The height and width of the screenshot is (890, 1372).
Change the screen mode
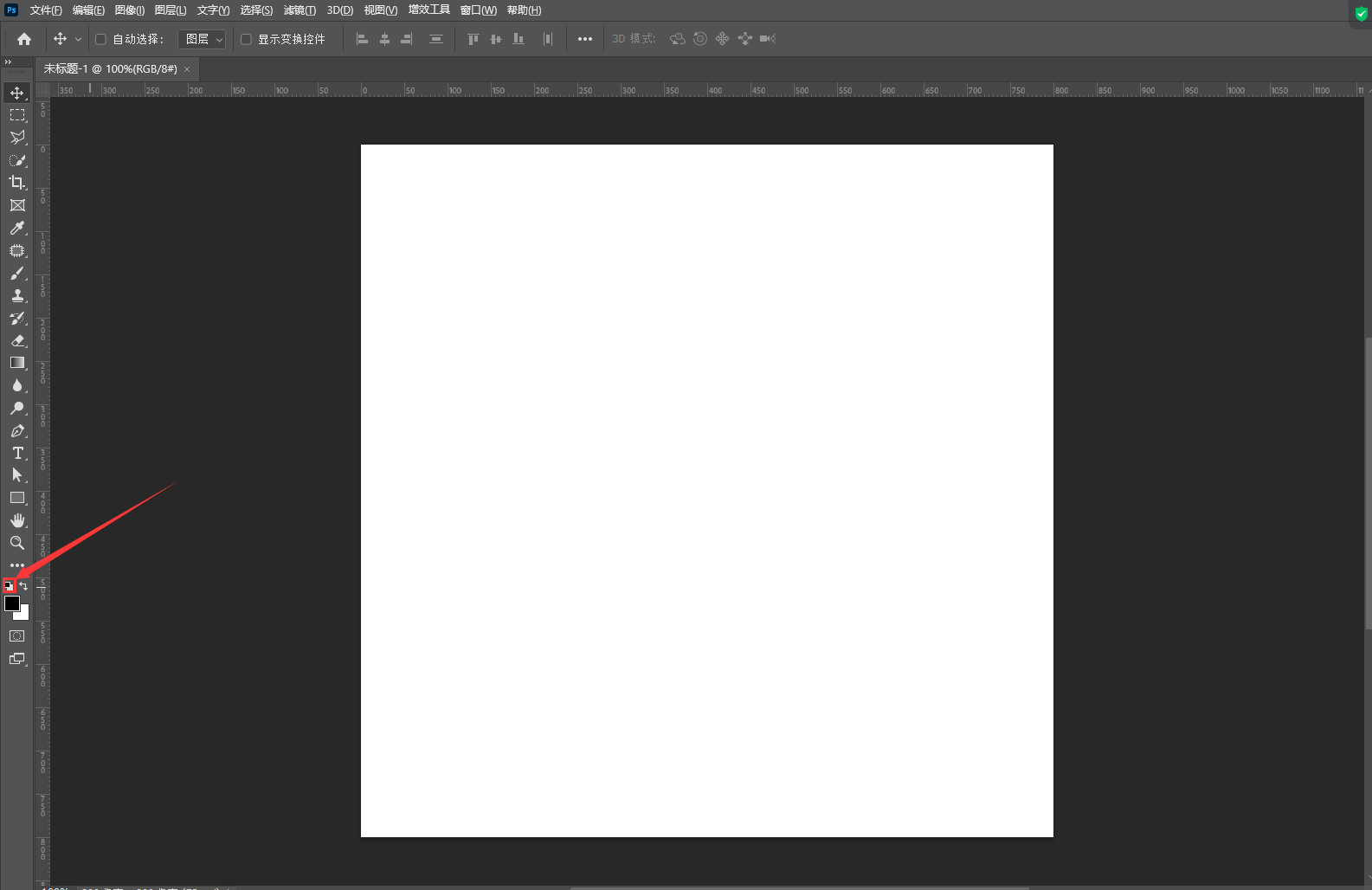coord(17,659)
